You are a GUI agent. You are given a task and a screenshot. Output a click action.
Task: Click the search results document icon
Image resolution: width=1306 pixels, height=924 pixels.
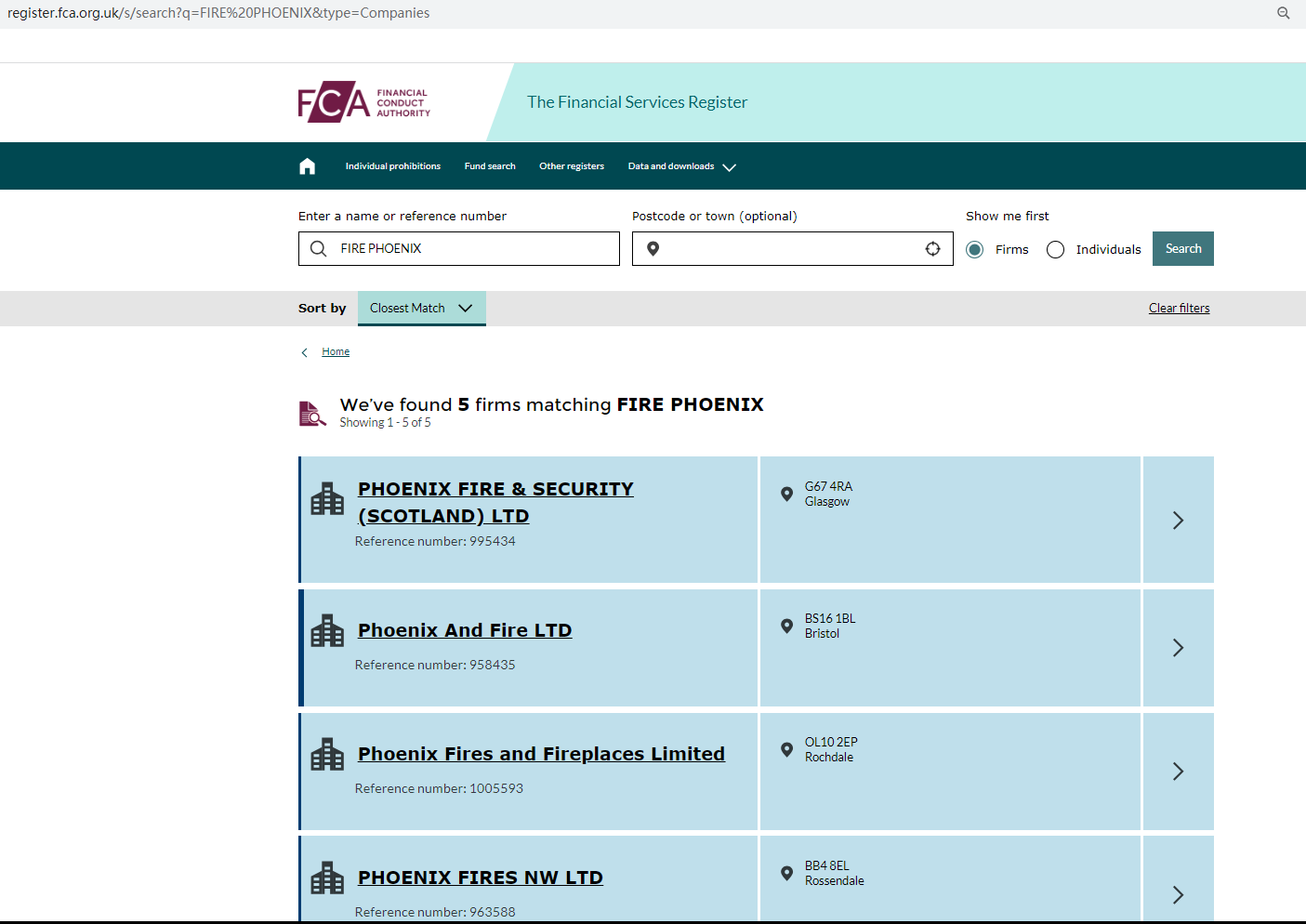point(312,414)
